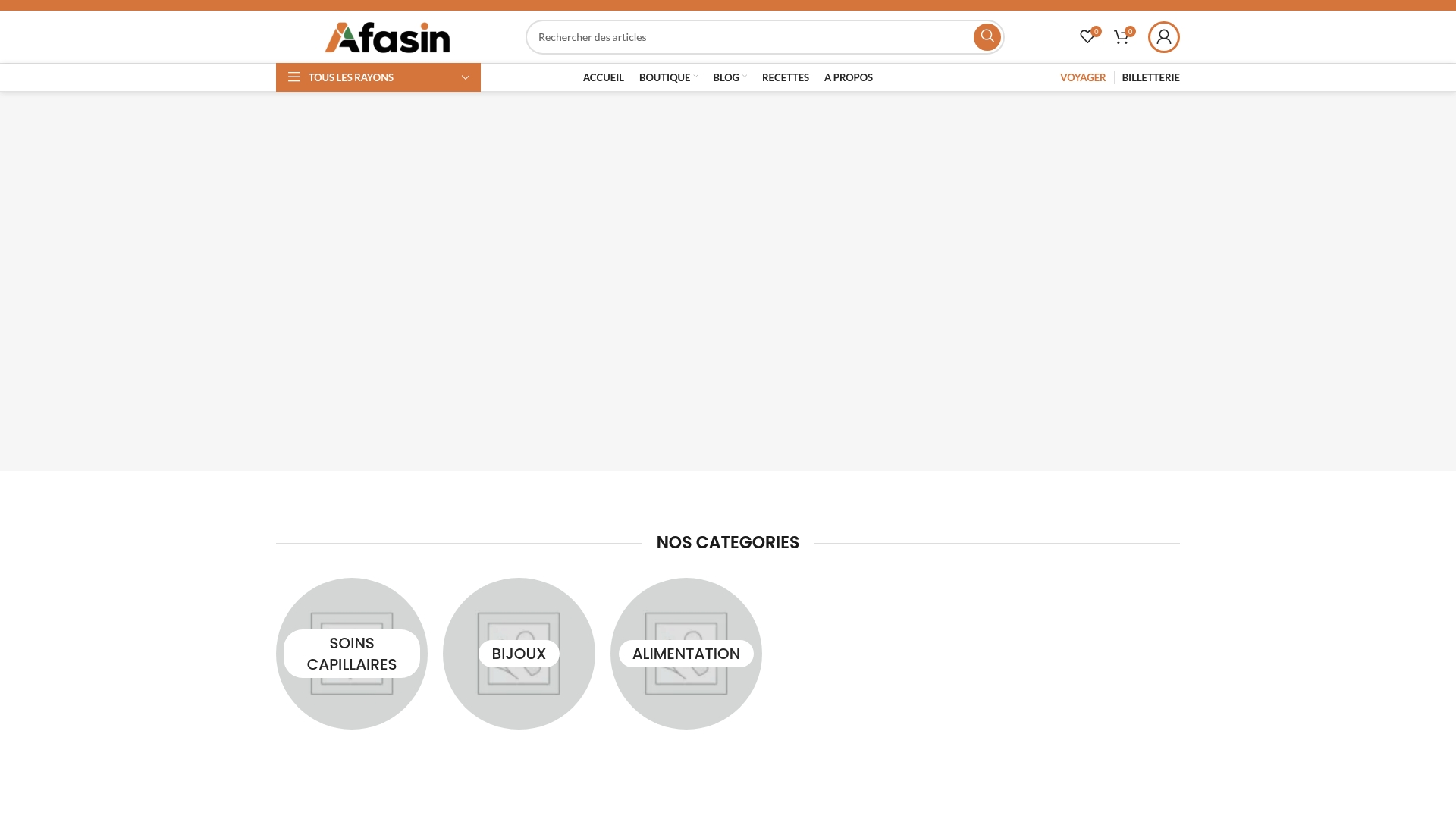Click the VOYAGER link
The height and width of the screenshot is (819, 1456).
tap(1083, 77)
